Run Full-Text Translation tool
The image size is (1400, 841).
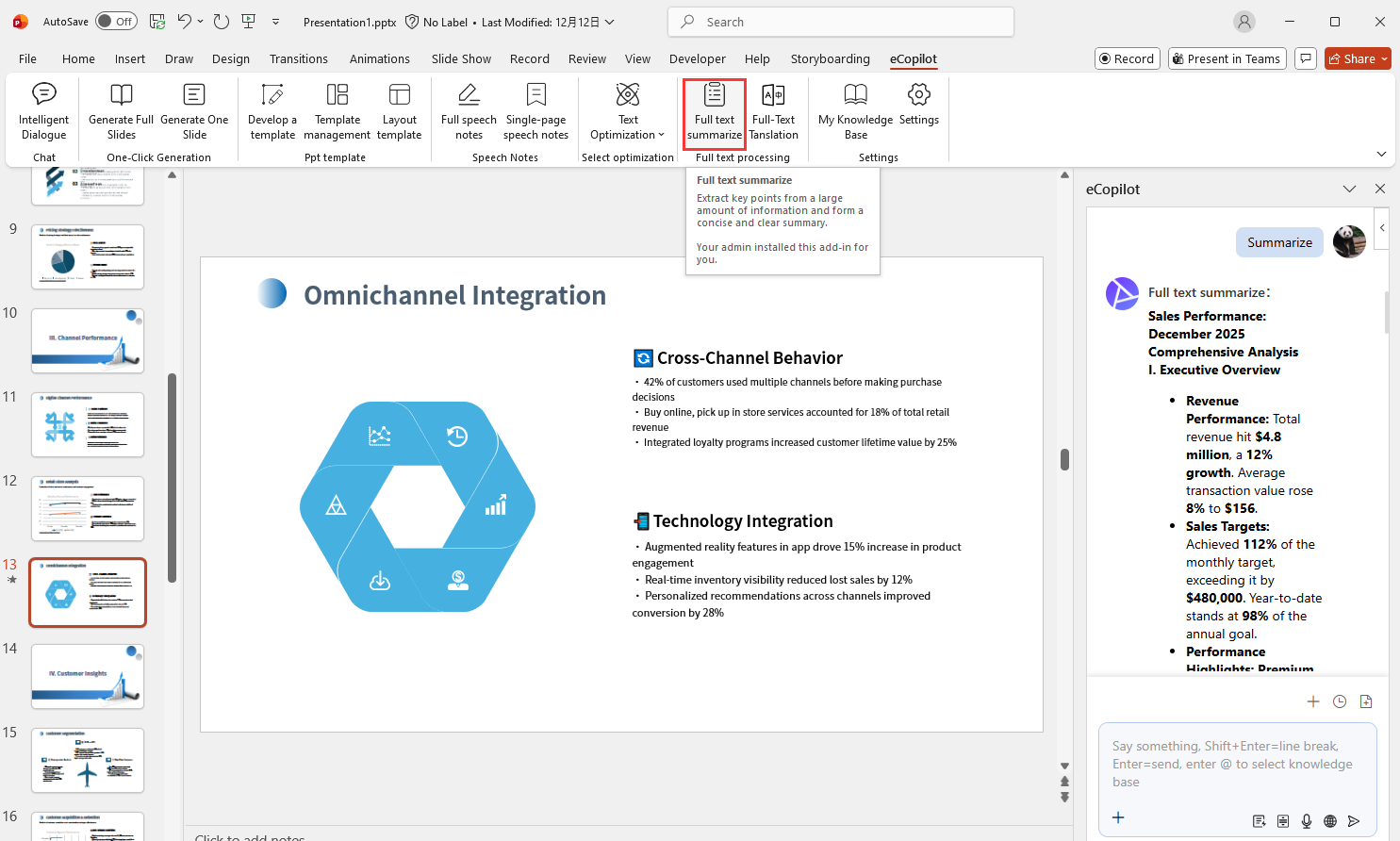(773, 111)
